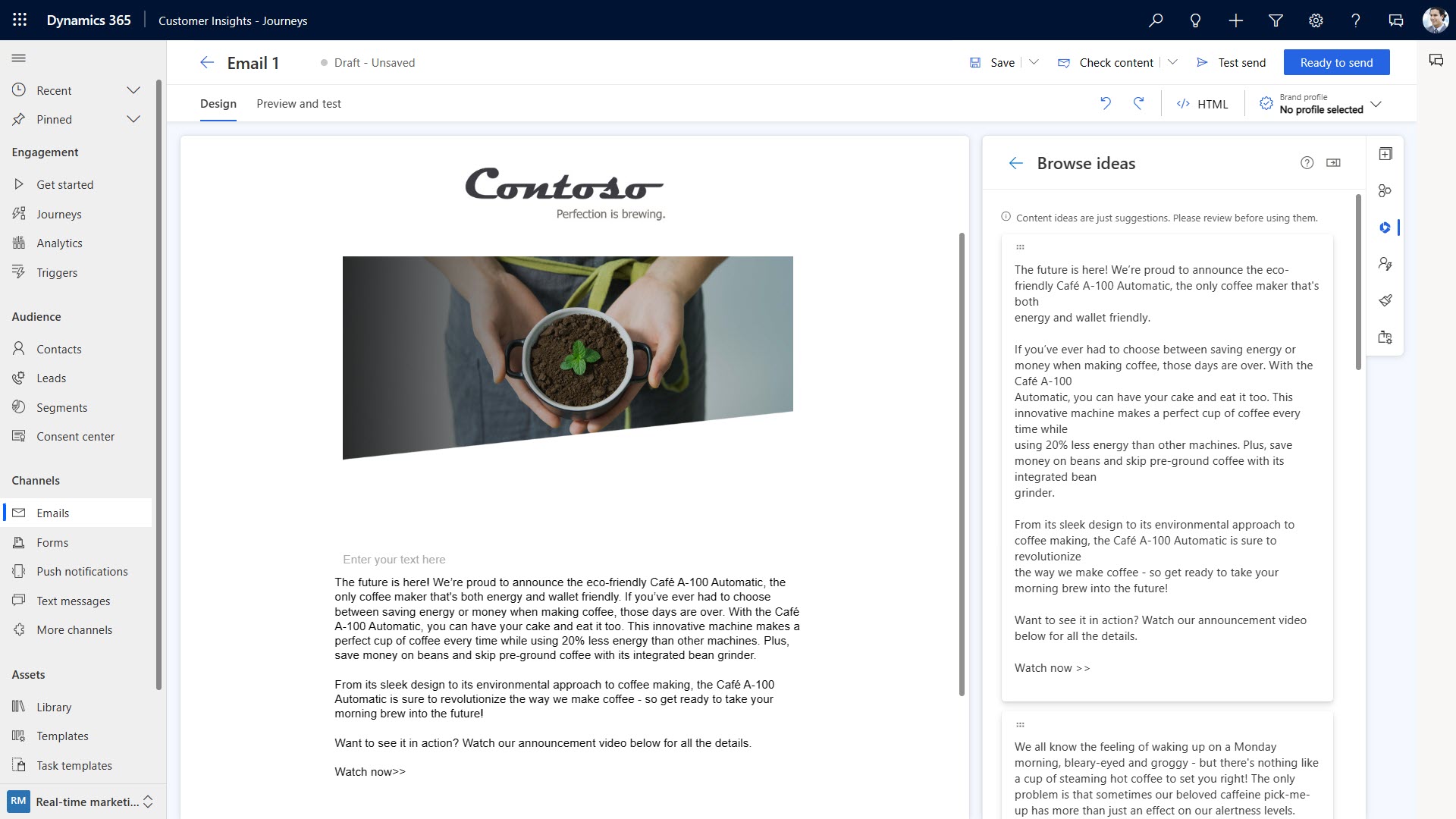The height and width of the screenshot is (819, 1456).
Task: Expand the Check content dropdown arrow
Action: pos(1174,62)
